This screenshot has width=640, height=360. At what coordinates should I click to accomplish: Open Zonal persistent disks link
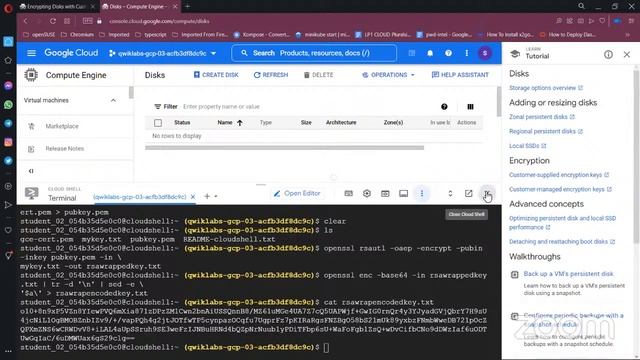542,117
